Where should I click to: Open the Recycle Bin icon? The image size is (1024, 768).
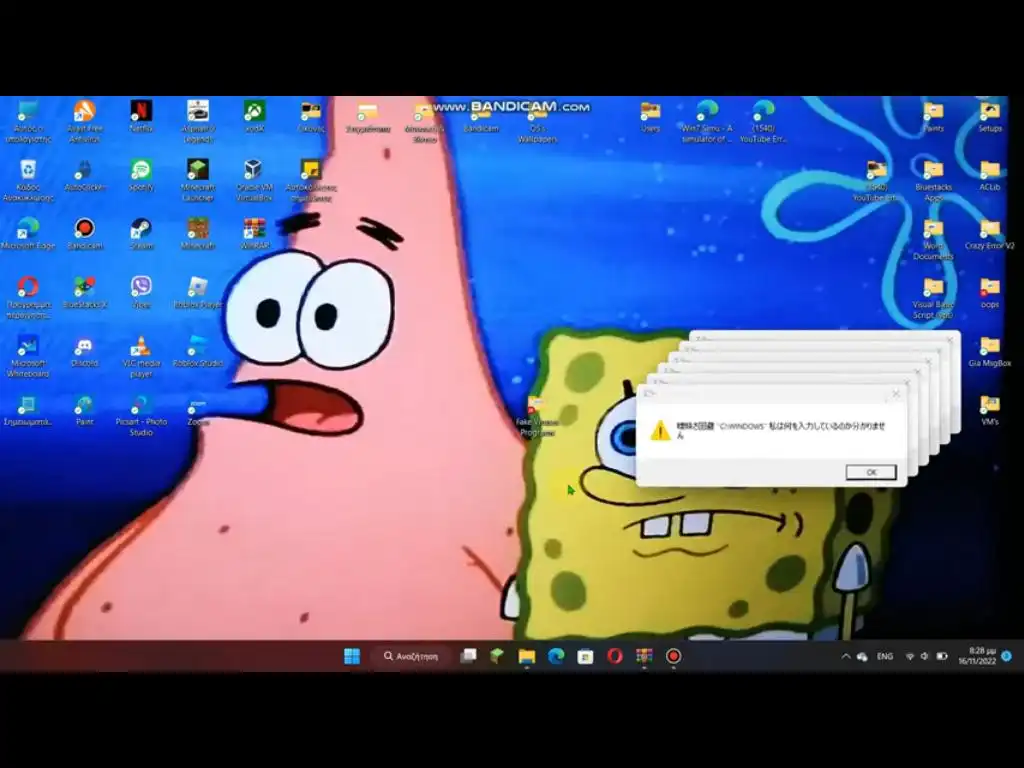(28, 180)
